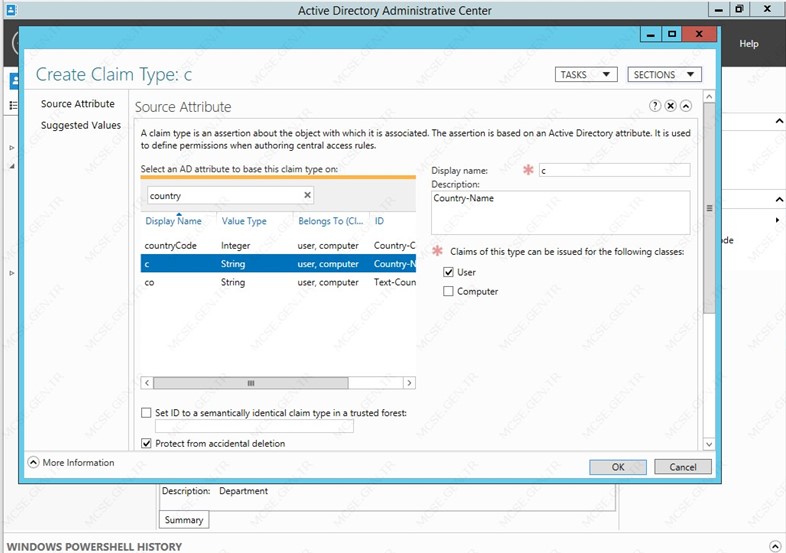Expand More Information panel

(33, 462)
